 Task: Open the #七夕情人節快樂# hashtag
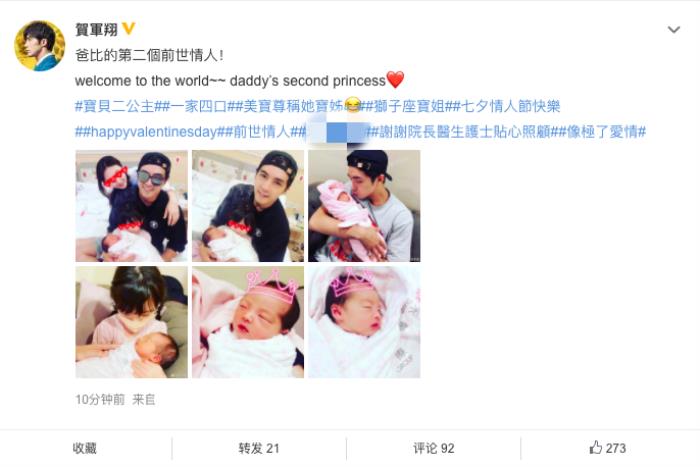pos(506,106)
